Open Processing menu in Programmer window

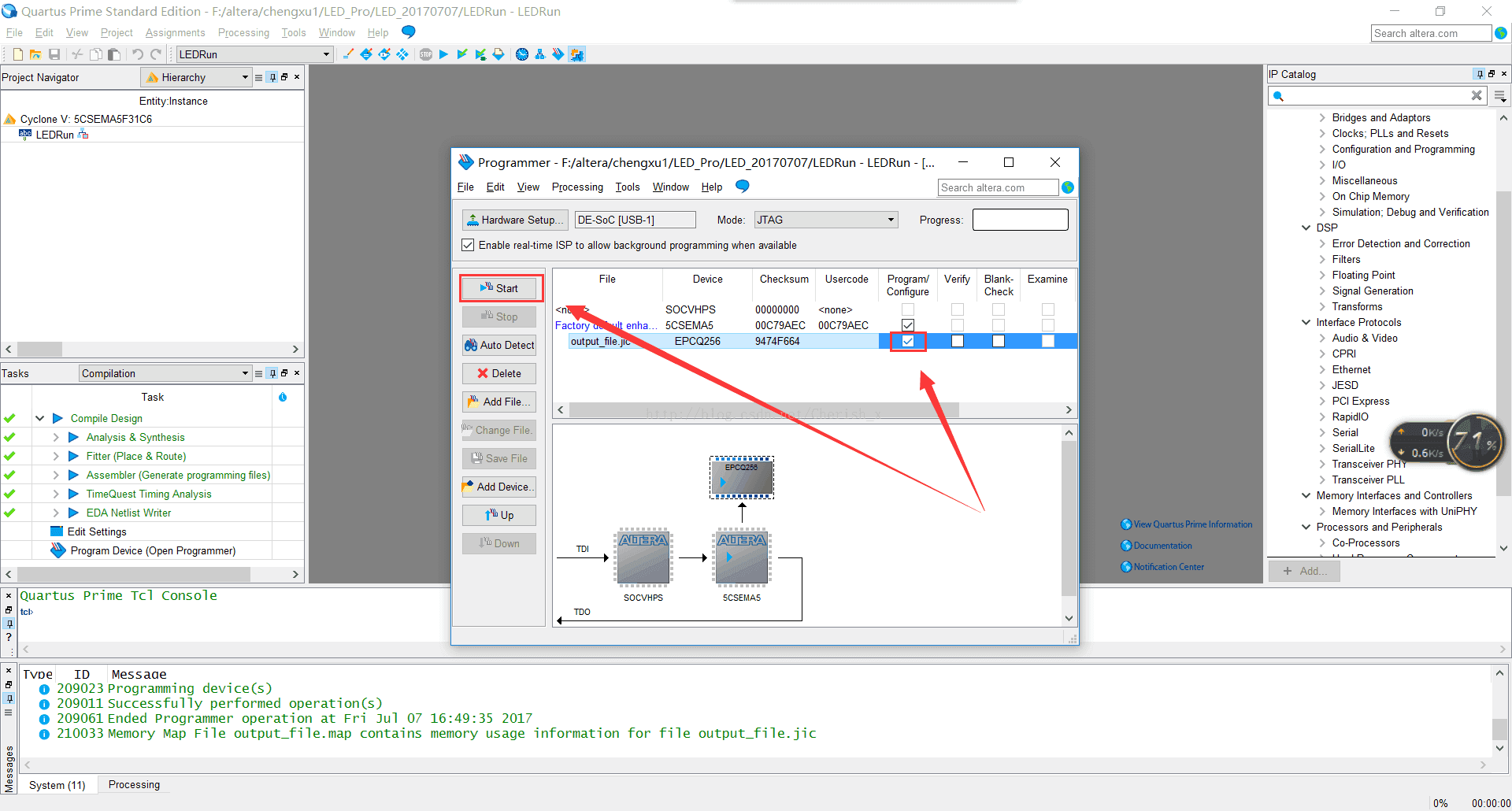pyautogui.click(x=577, y=187)
